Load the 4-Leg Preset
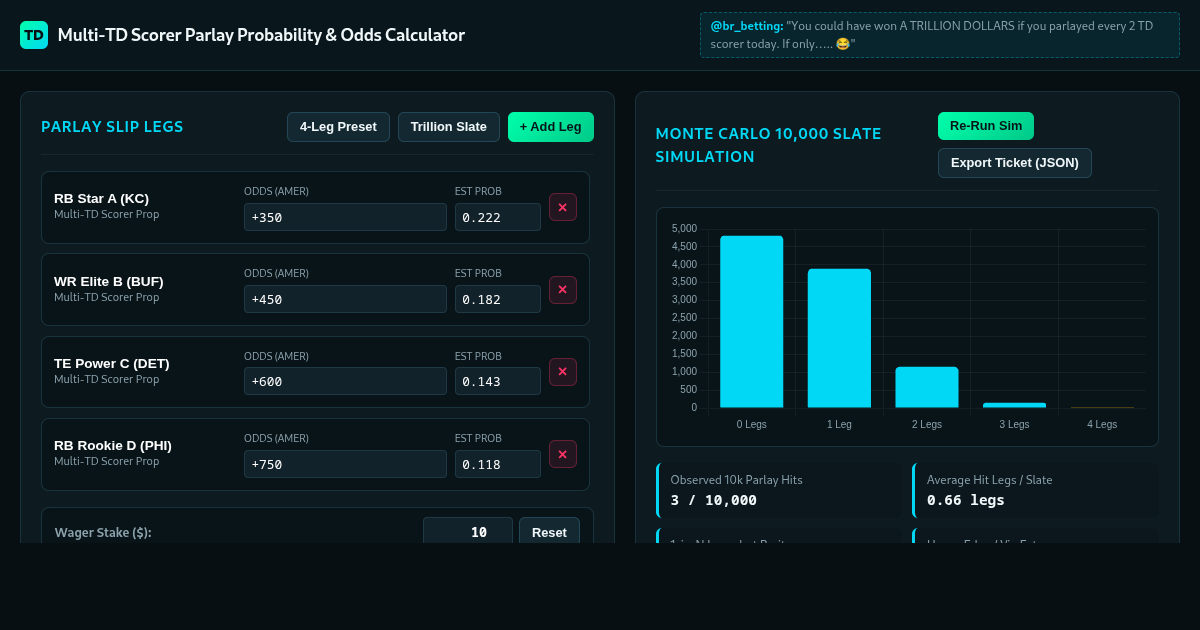This screenshot has width=1200, height=630. click(x=338, y=127)
